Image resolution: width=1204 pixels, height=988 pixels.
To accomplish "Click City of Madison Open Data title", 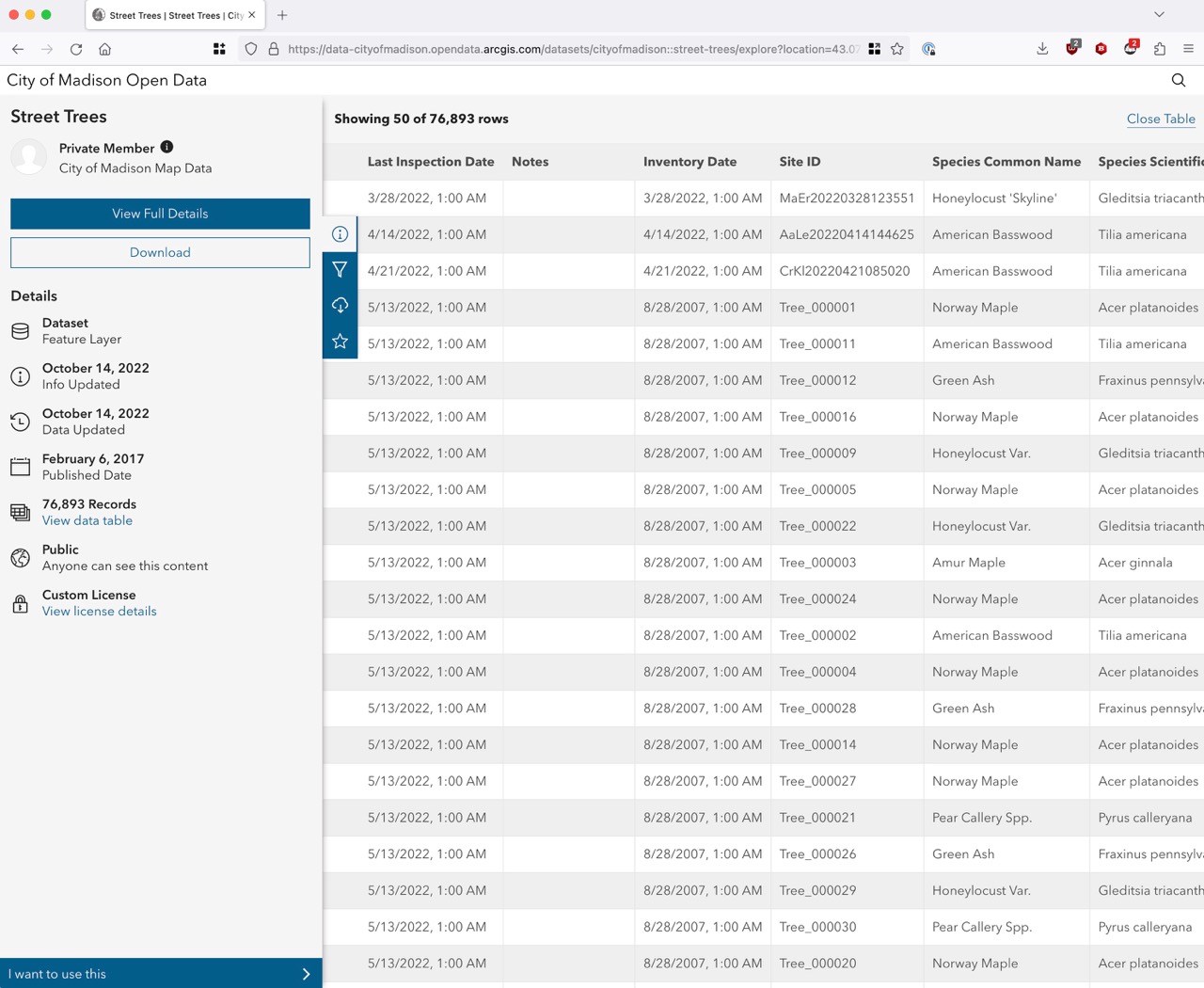I will point(107,80).
